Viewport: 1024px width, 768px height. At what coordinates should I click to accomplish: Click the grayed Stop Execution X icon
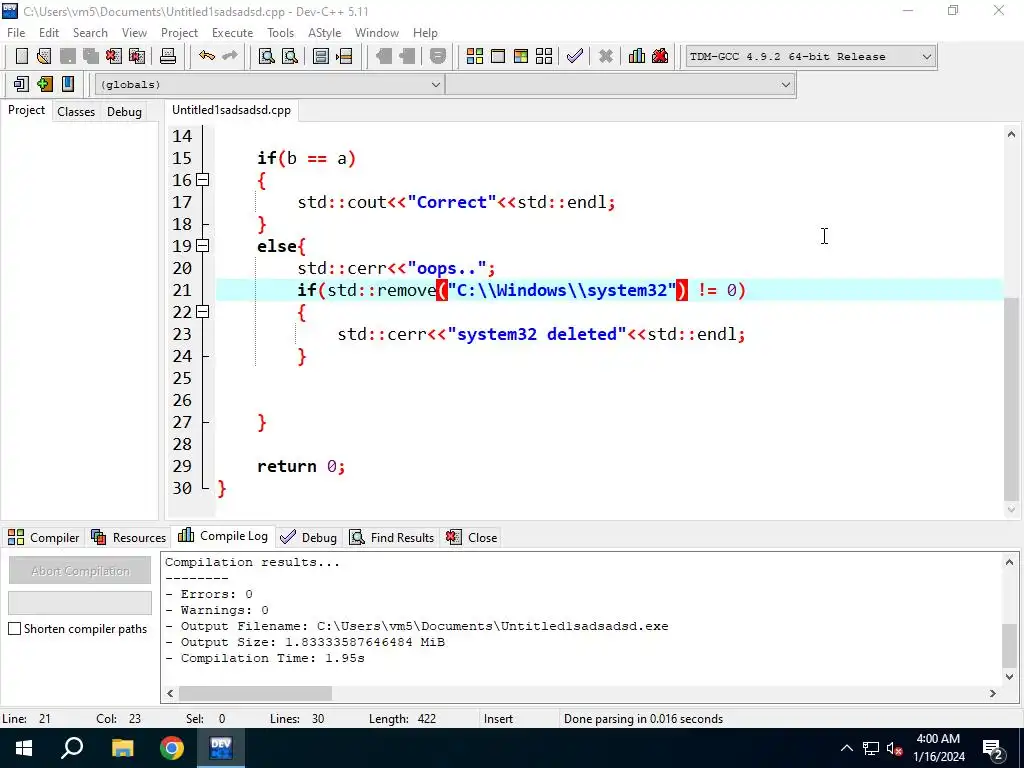click(606, 56)
